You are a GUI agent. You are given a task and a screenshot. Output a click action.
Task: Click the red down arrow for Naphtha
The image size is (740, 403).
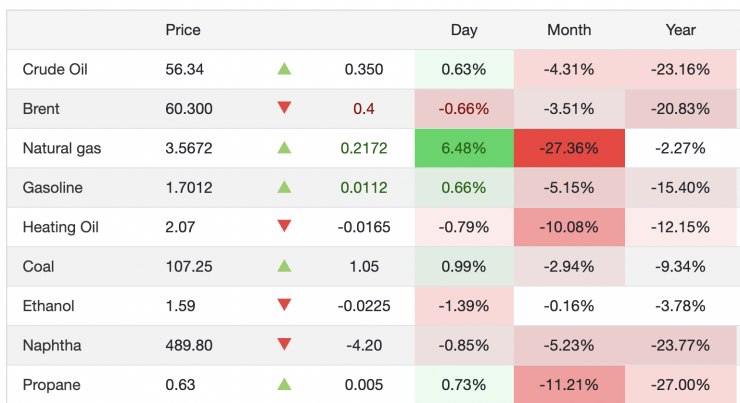(x=284, y=345)
